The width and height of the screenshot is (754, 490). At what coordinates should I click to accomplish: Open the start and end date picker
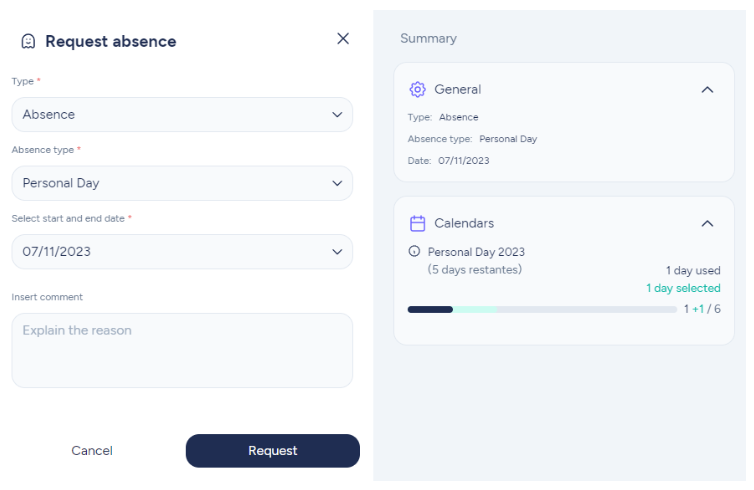(182, 251)
